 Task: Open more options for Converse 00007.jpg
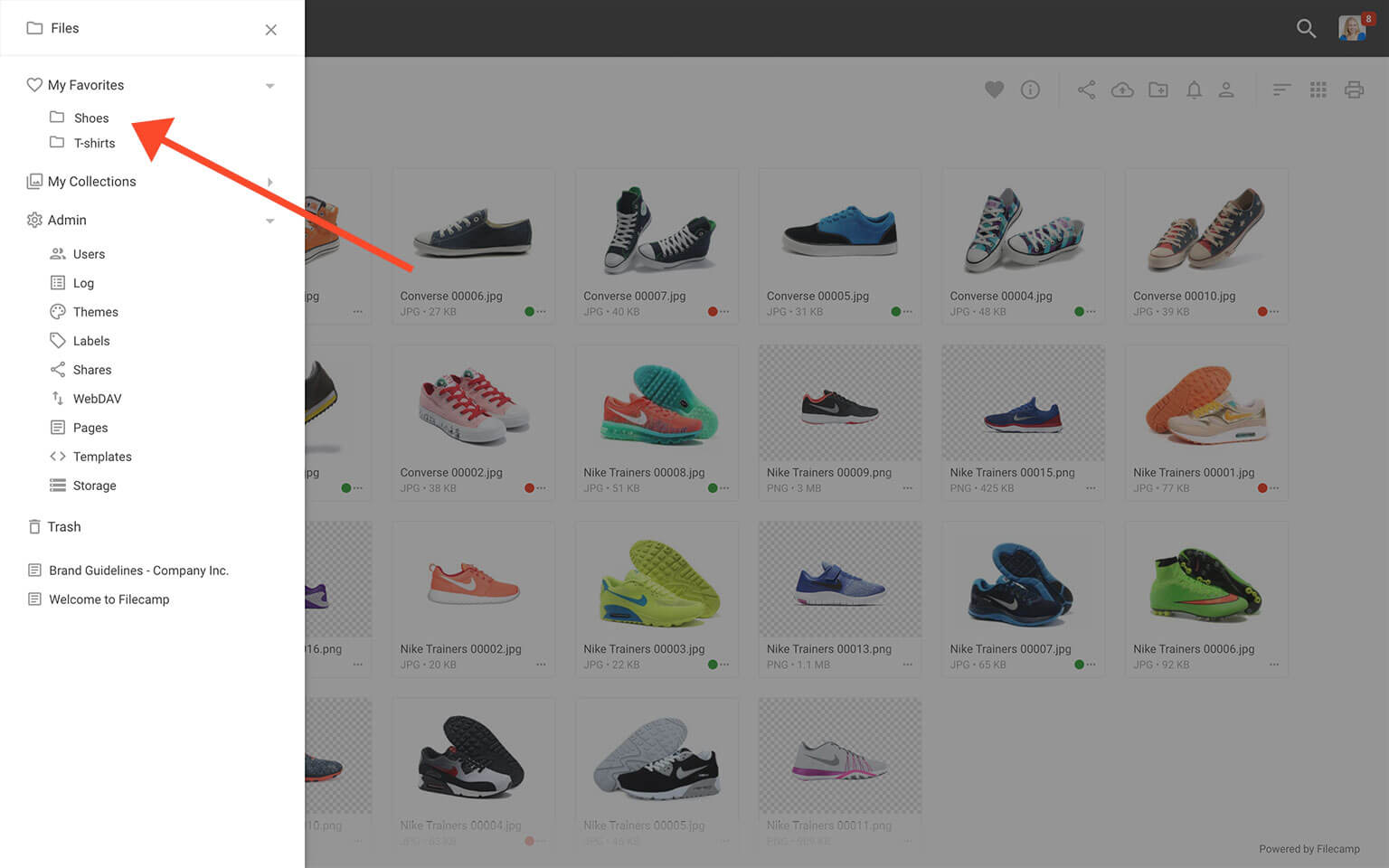click(x=725, y=312)
